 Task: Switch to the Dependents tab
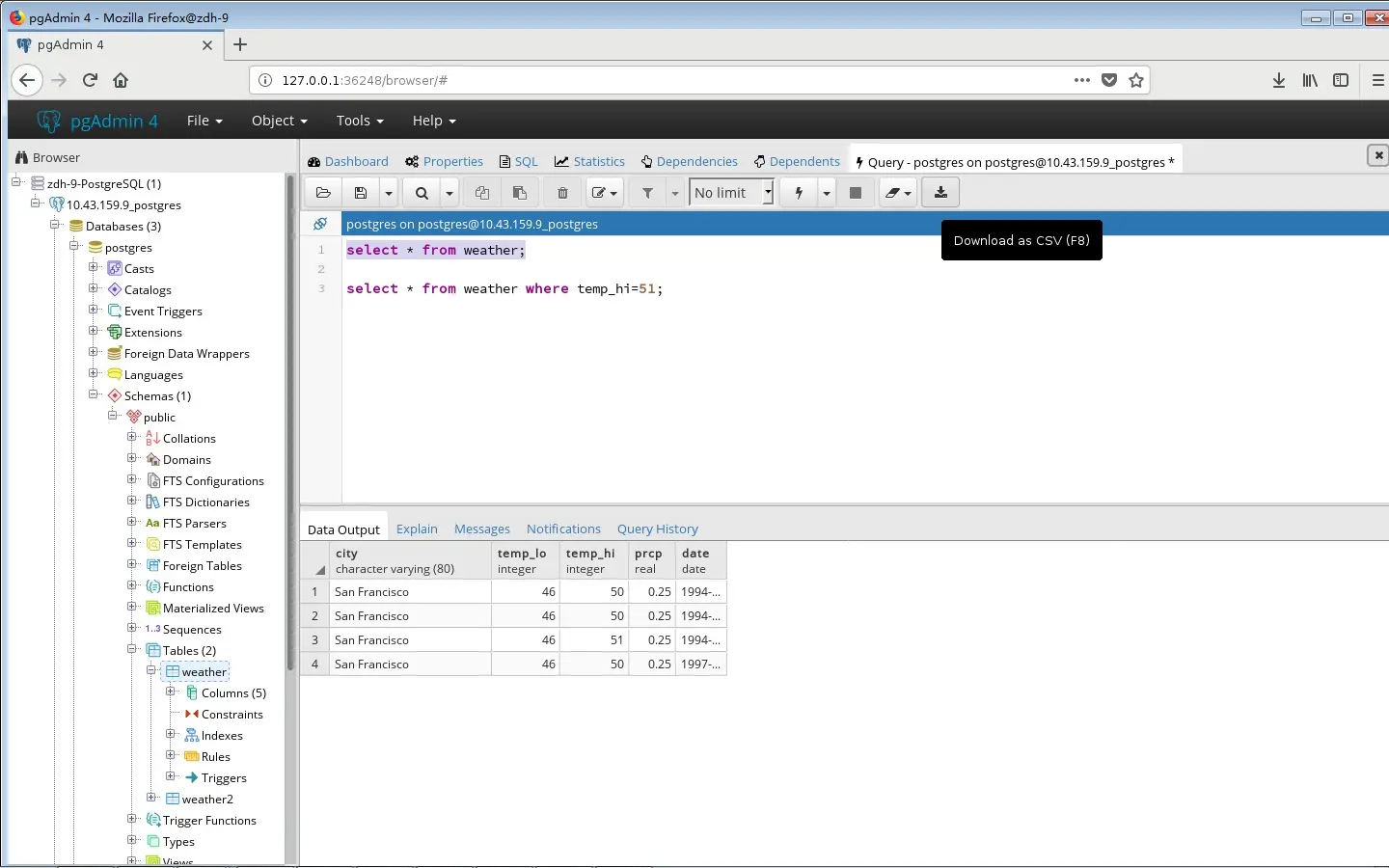point(798,162)
